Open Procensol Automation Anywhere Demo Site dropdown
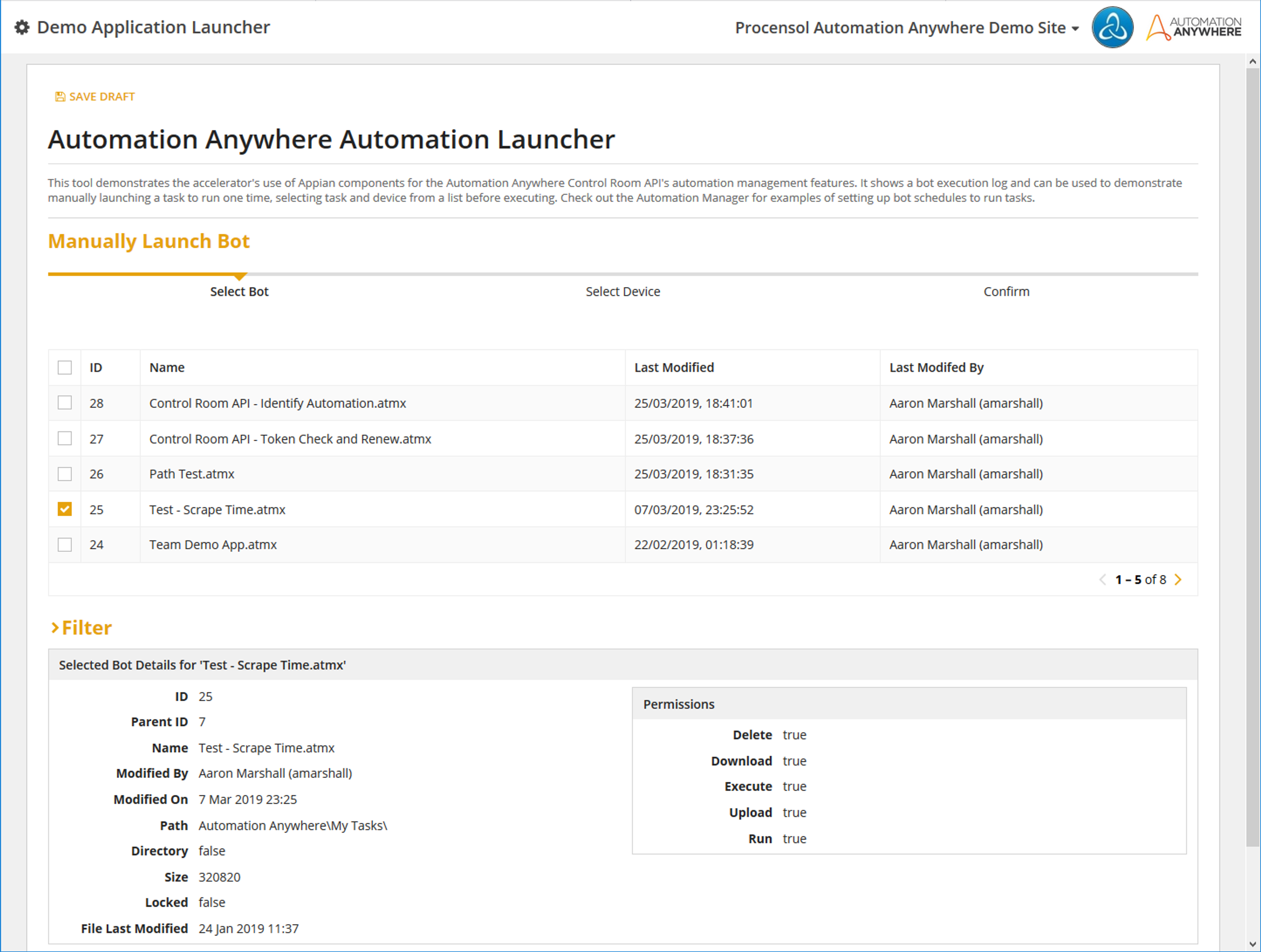1261x952 pixels. pos(906,27)
